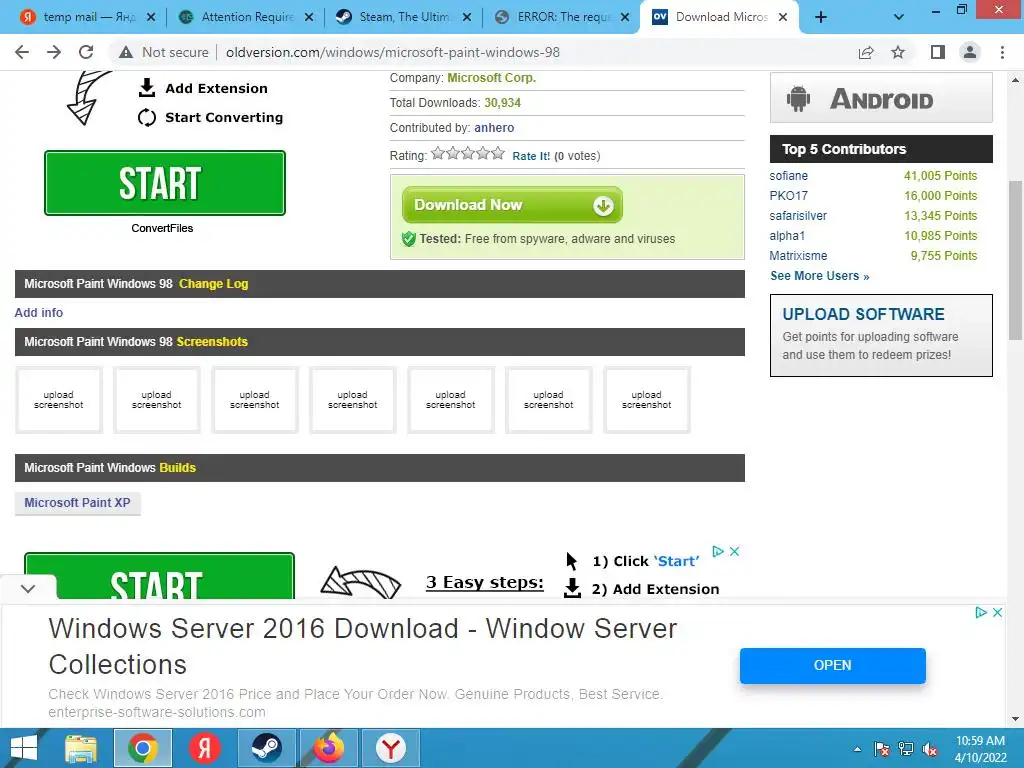Close the Download Microsoft tab
This screenshot has height=768, width=1024.
[x=783, y=18]
